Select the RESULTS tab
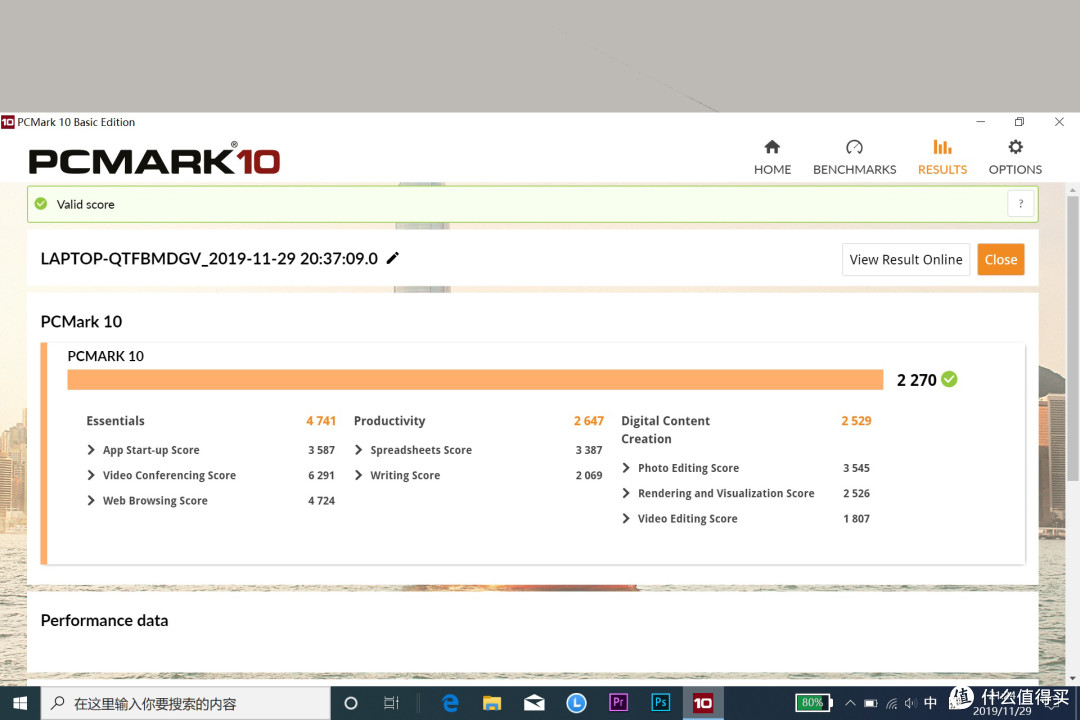The width and height of the screenshot is (1080, 720). 942,157
